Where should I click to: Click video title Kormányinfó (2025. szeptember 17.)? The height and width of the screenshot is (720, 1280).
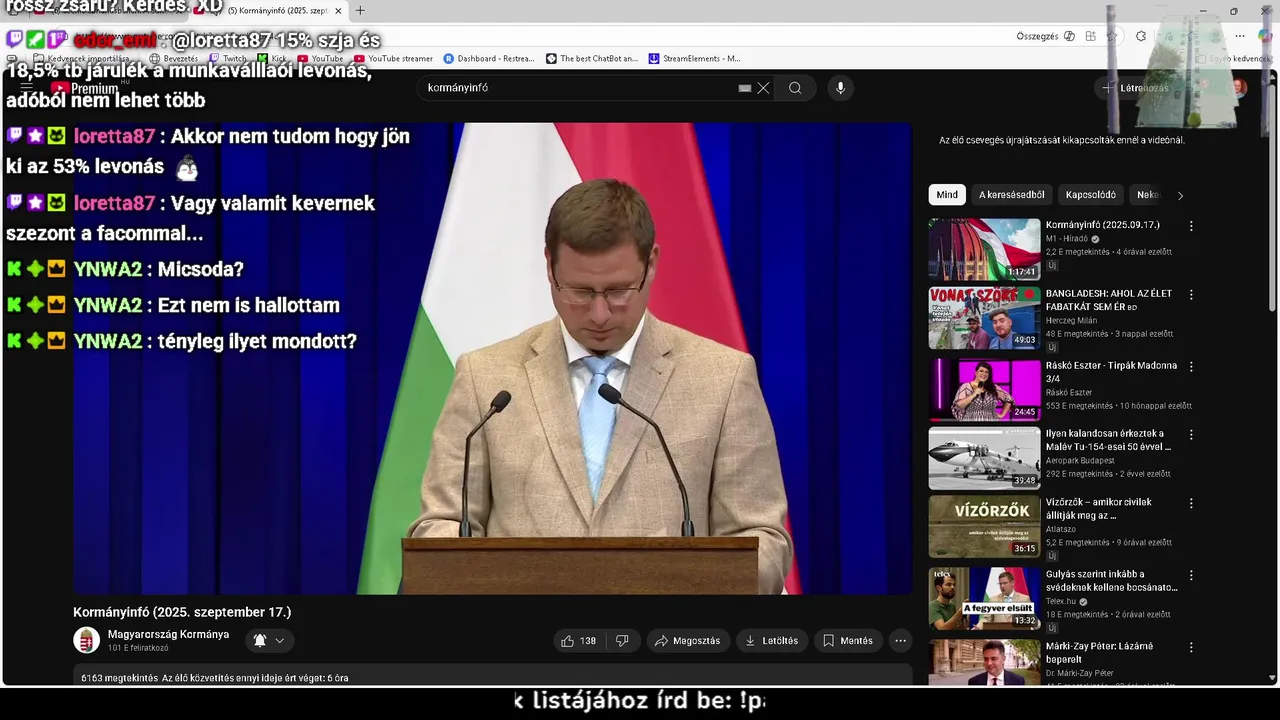pos(182,612)
